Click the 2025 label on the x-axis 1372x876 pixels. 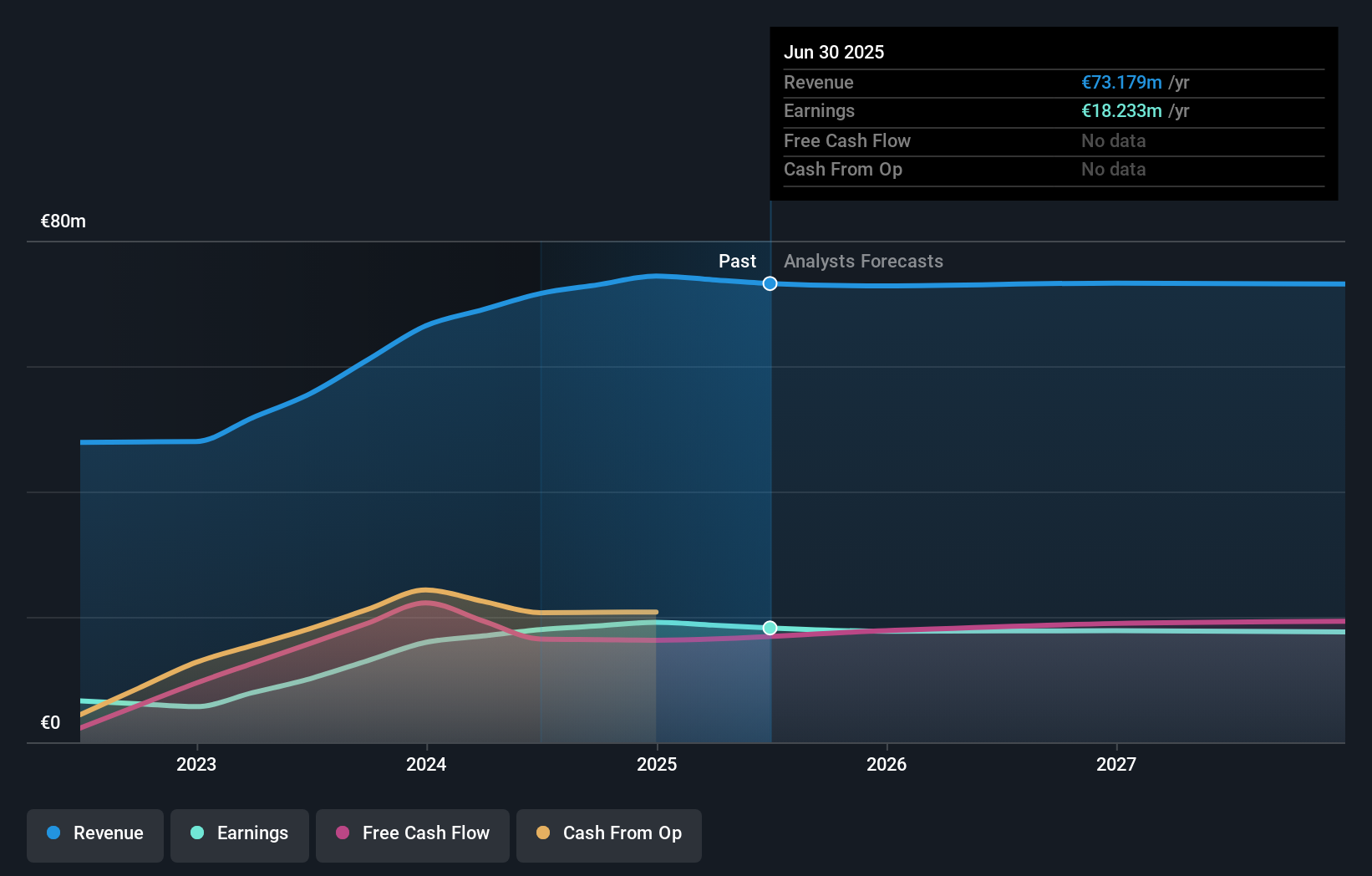click(657, 763)
